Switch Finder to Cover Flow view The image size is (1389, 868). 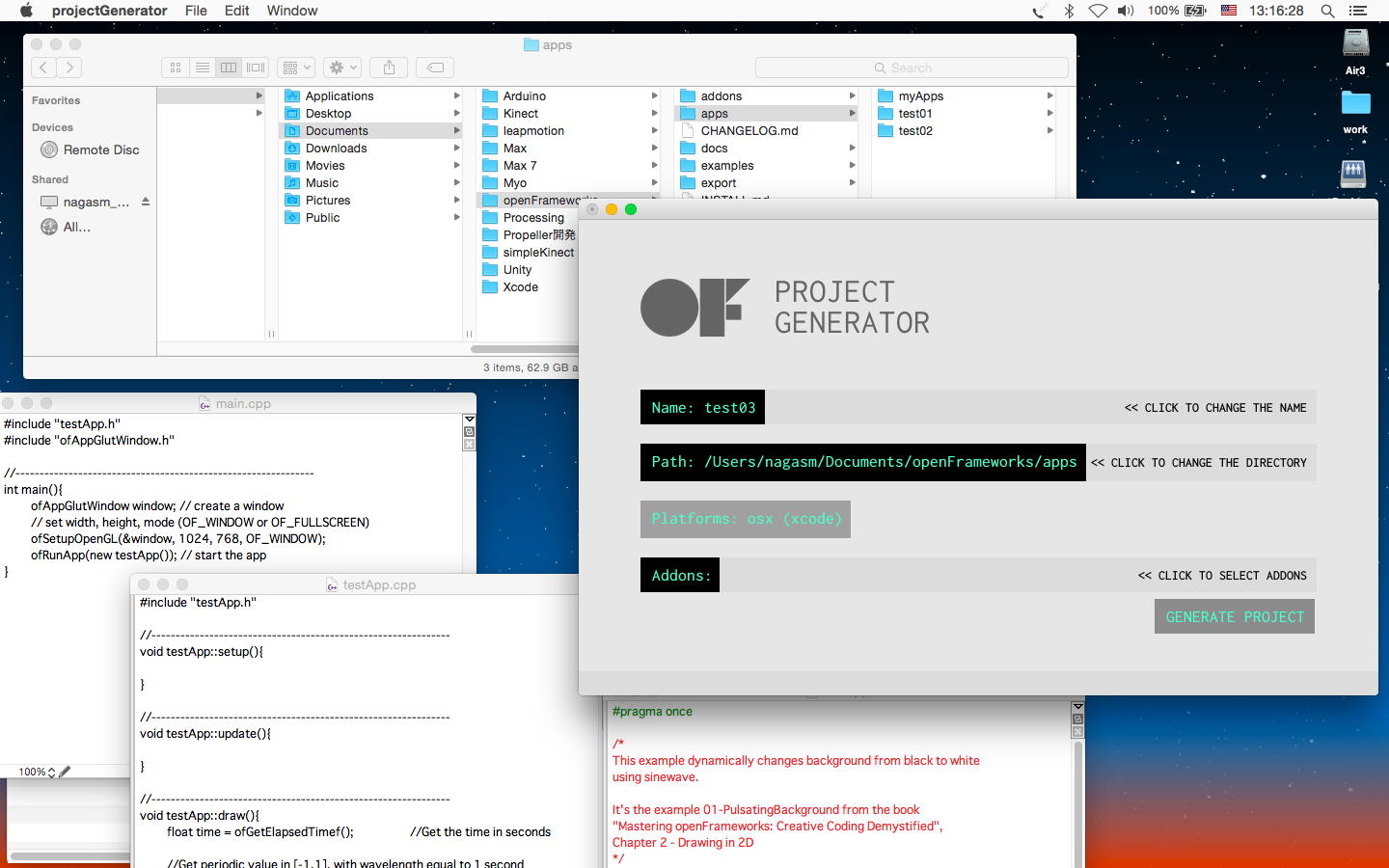click(x=256, y=68)
